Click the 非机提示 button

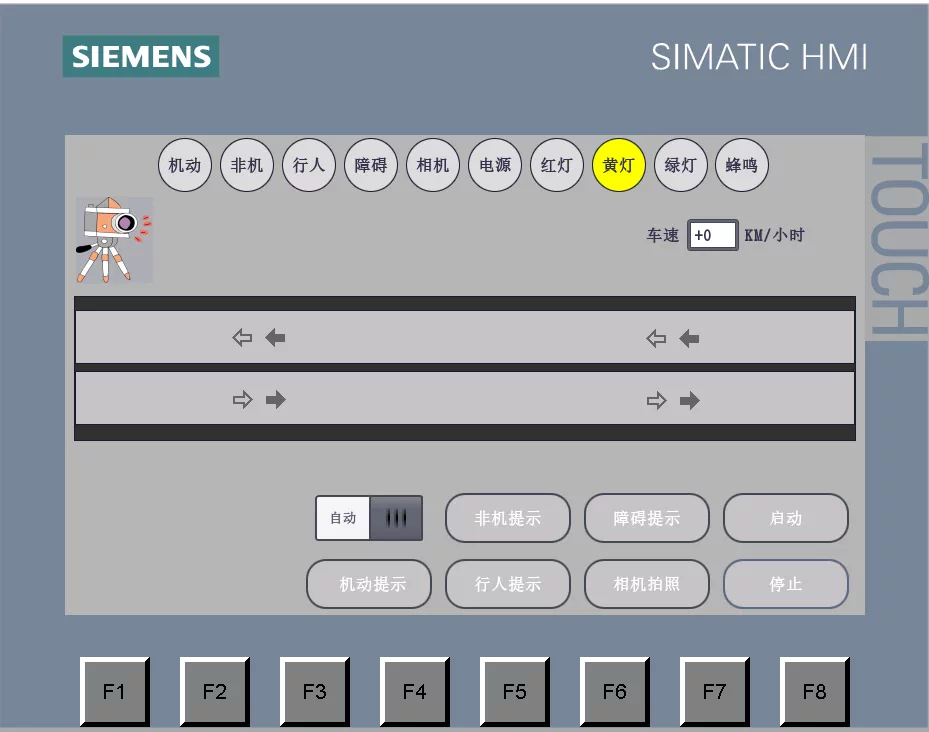click(508, 518)
